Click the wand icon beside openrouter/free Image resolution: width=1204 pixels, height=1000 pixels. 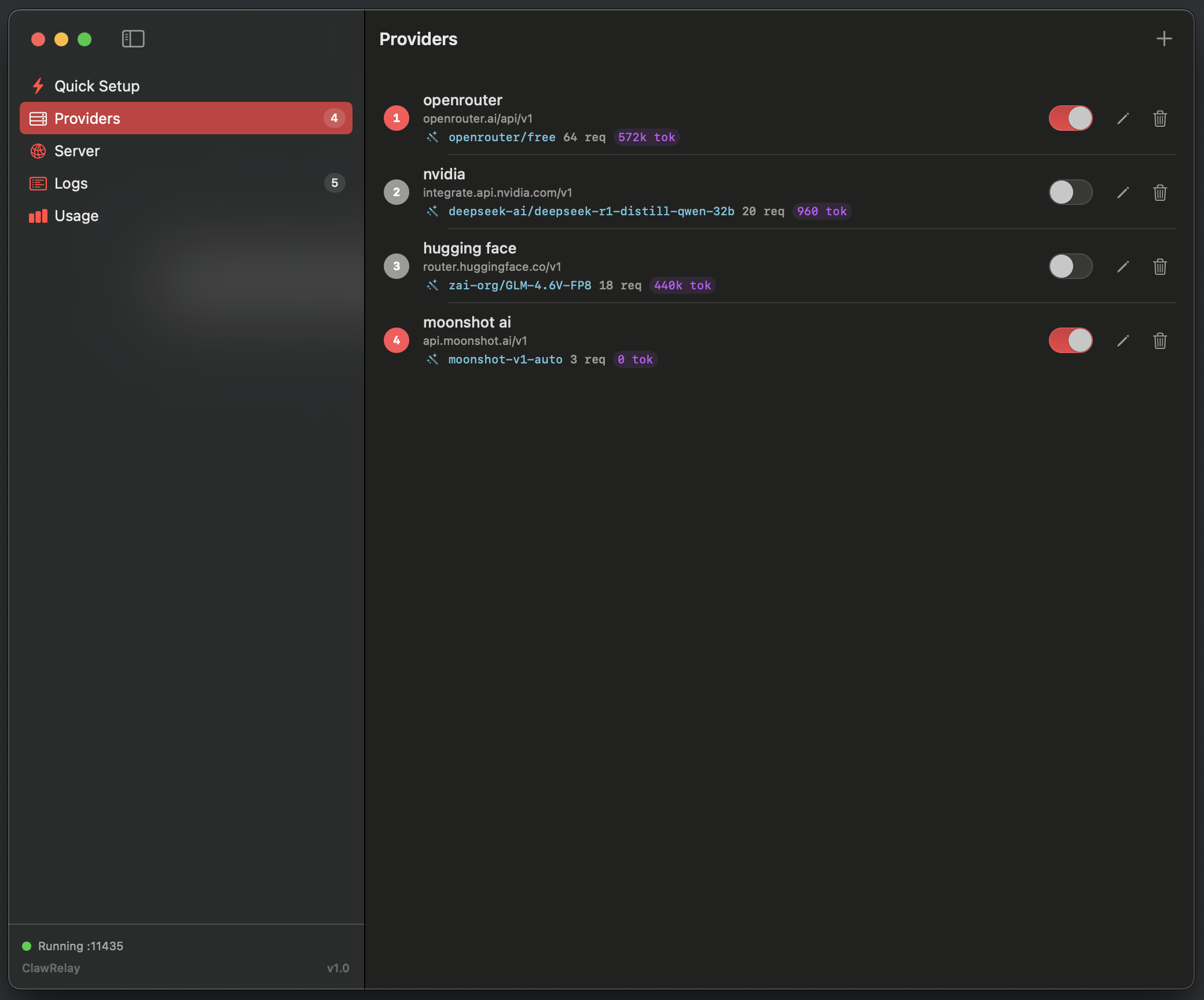(432, 137)
